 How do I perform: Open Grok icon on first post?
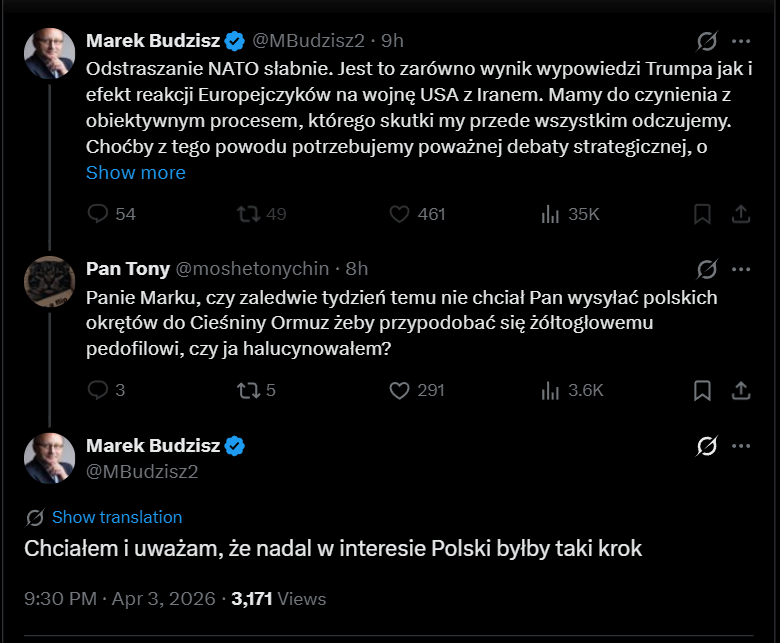[707, 41]
